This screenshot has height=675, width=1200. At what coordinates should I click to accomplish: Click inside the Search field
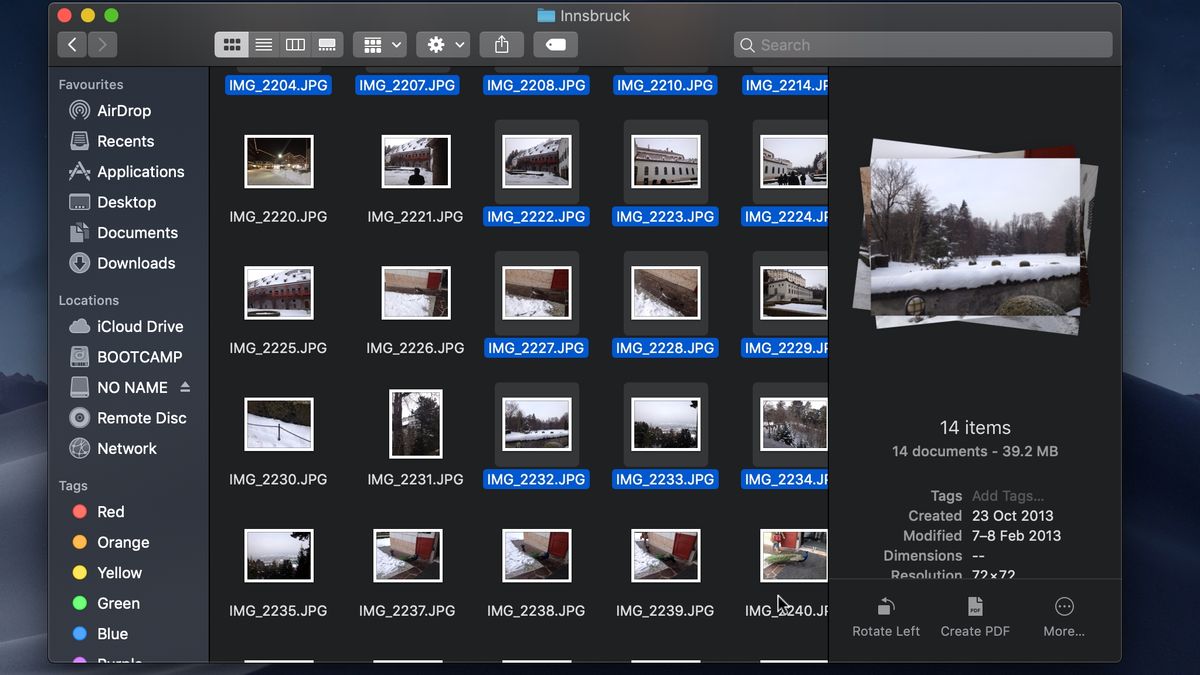point(922,44)
